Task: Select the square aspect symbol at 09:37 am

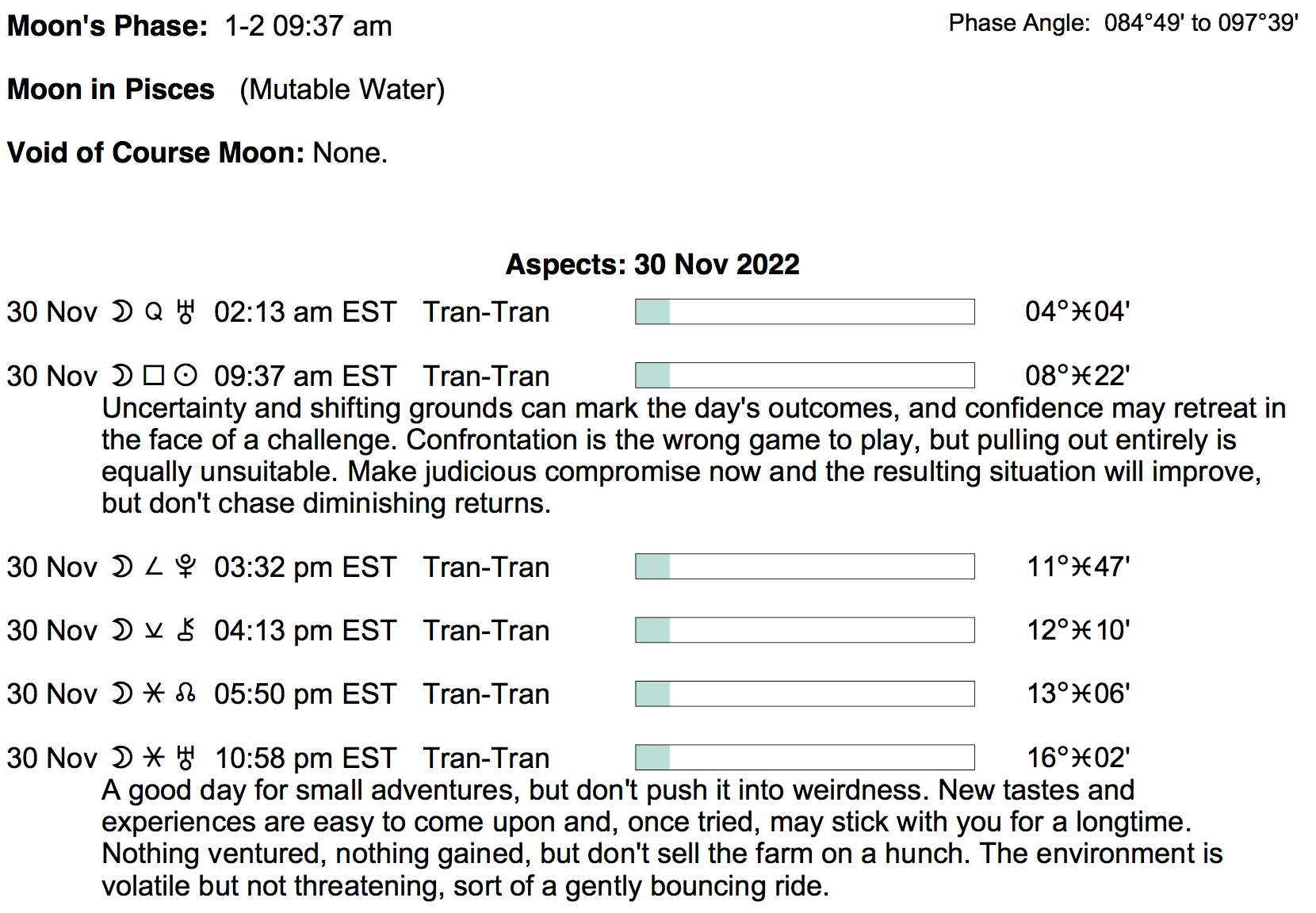Action: (155, 376)
